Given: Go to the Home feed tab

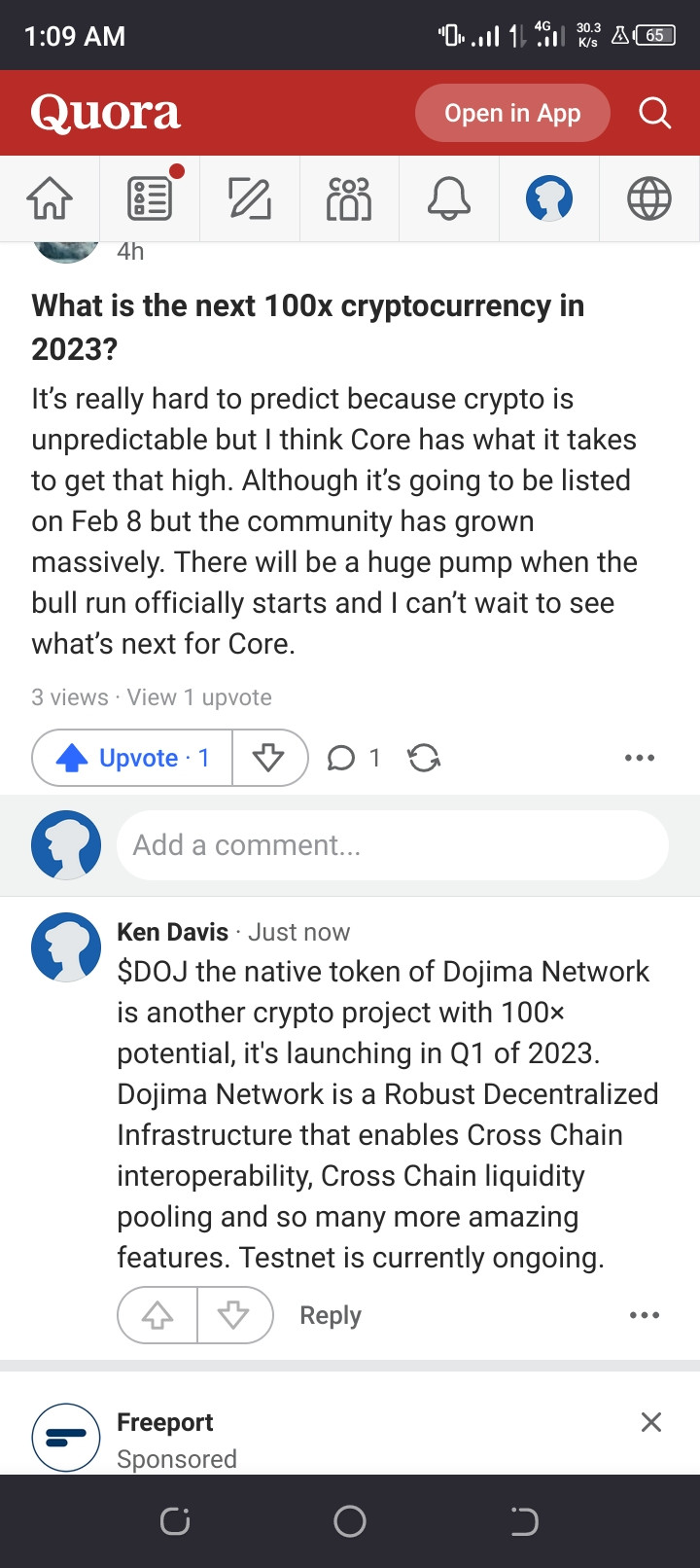Looking at the screenshot, I should (x=50, y=198).
